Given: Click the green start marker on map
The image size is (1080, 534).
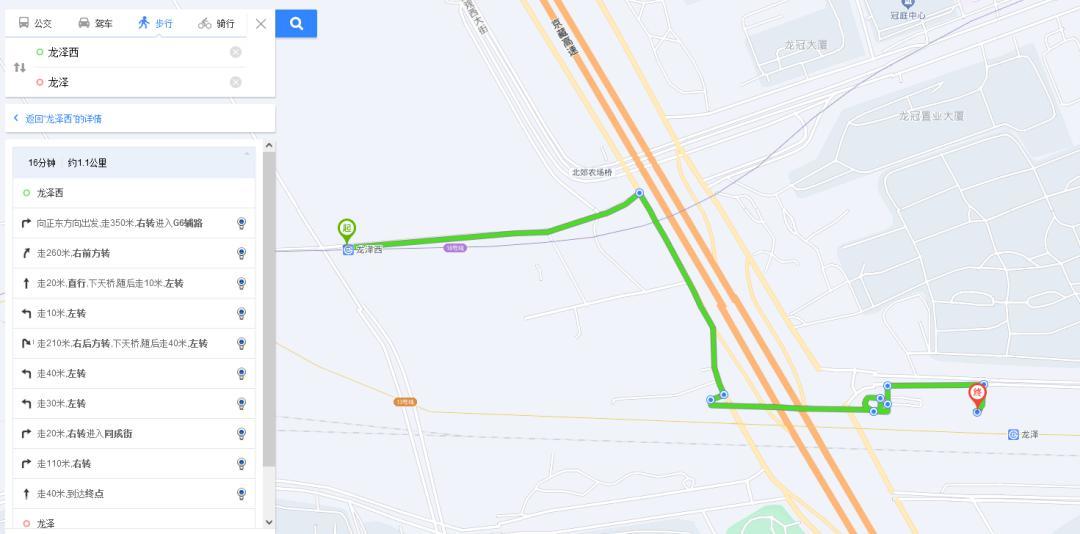Looking at the screenshot, I should pyautogui.click(x=346, y=230).
